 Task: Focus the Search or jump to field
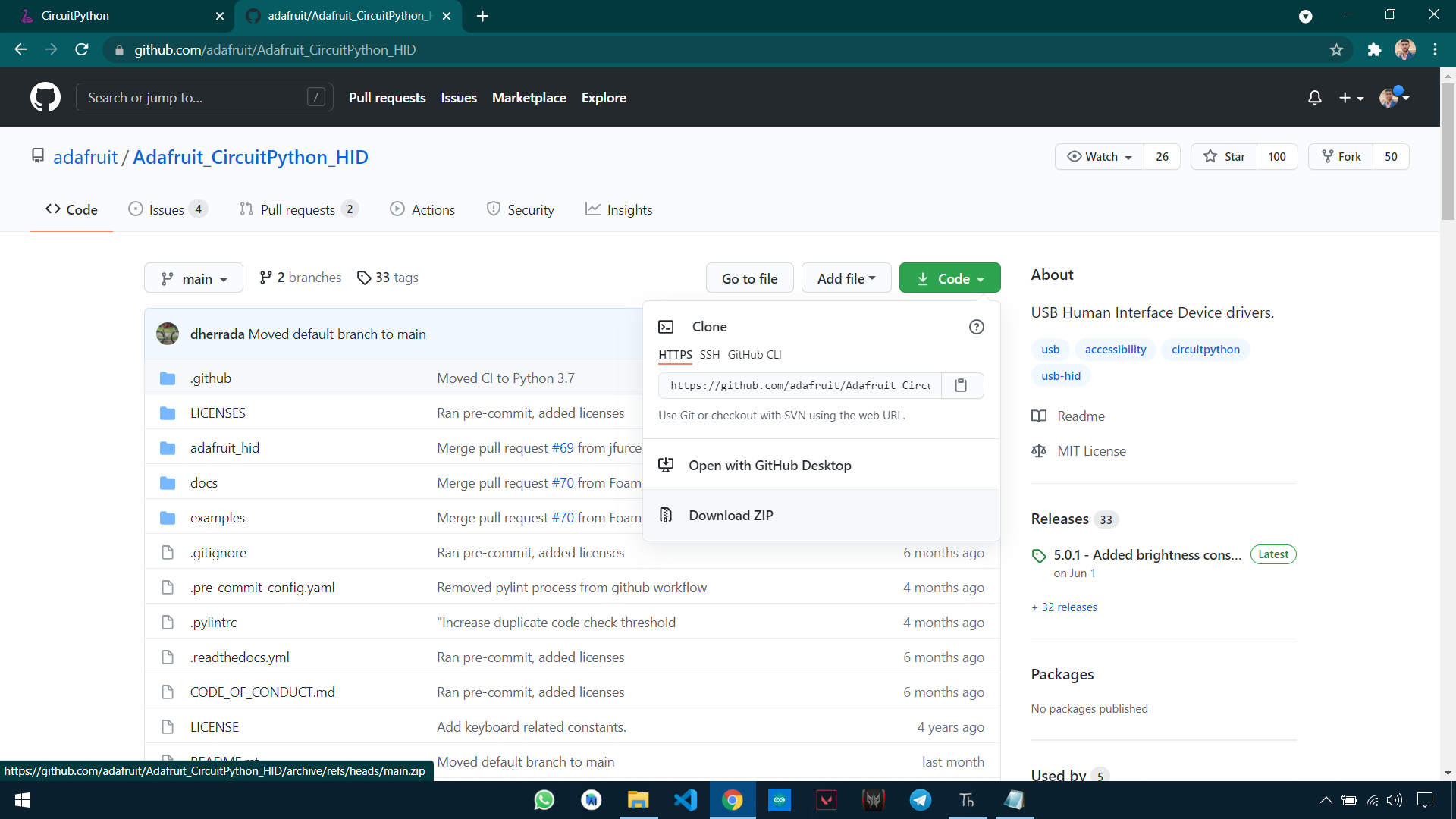[193, 98]
